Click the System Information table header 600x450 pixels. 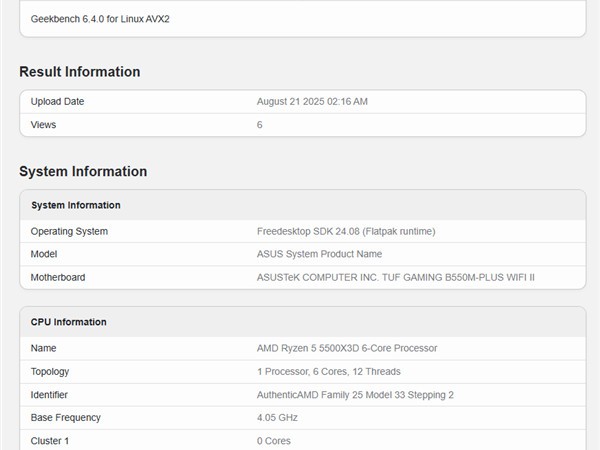tap(76, 205)
